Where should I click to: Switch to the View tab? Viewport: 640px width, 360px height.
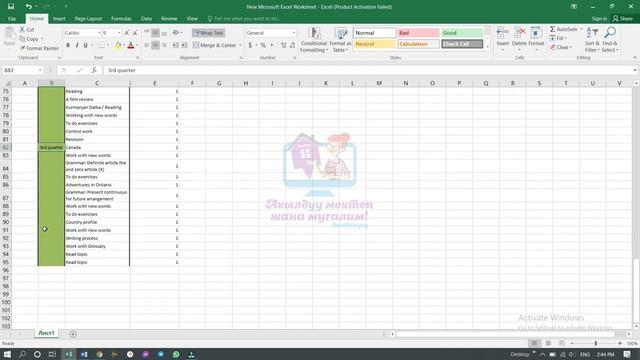[x=192, y=19]
